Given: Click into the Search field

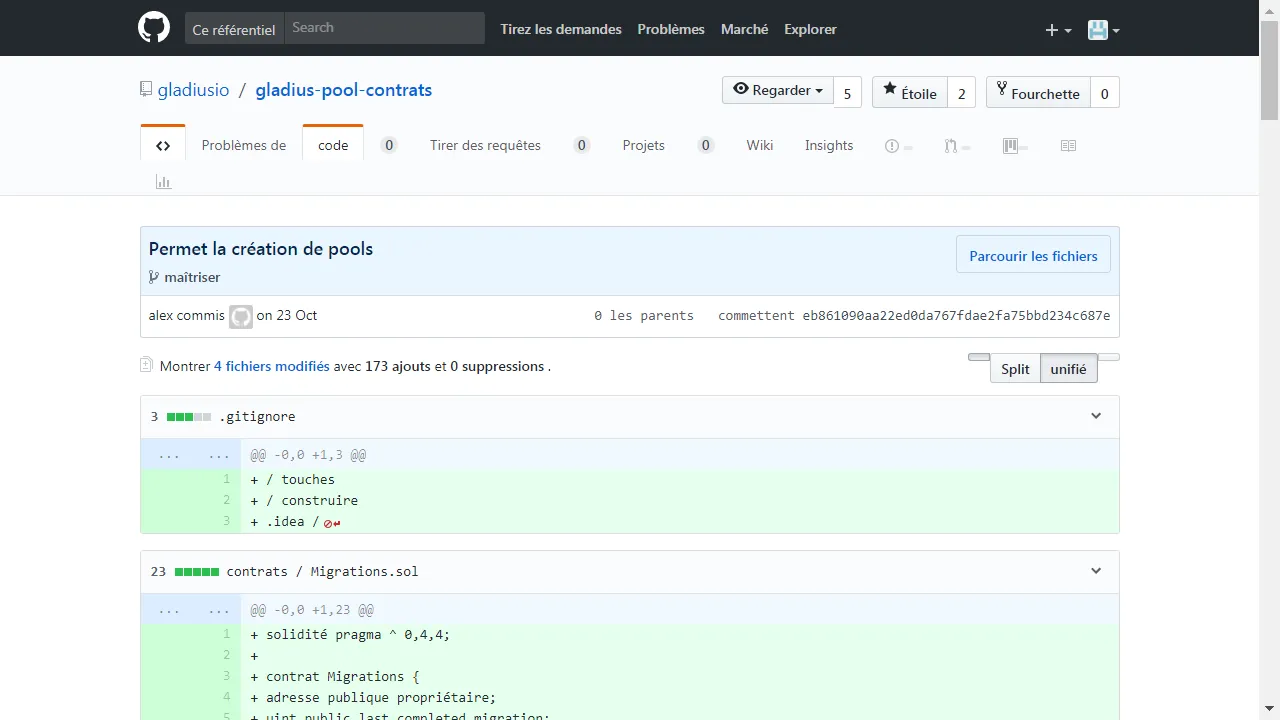Looking at the screenshot, I should click(384, 28).
